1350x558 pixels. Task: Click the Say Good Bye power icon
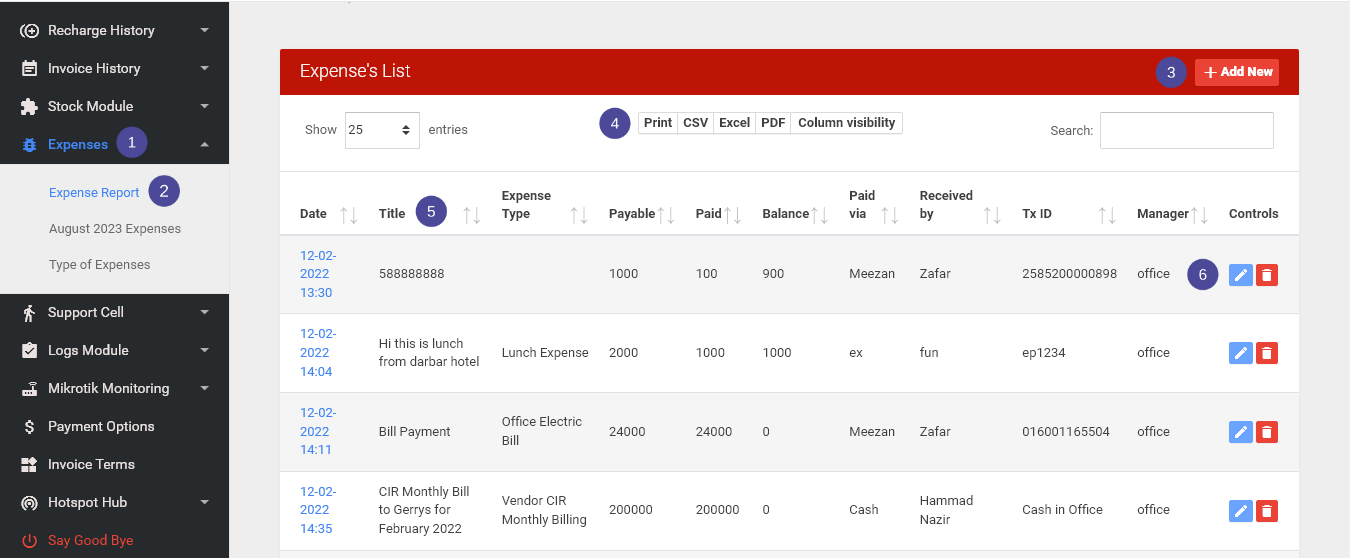tap(29, 541)
